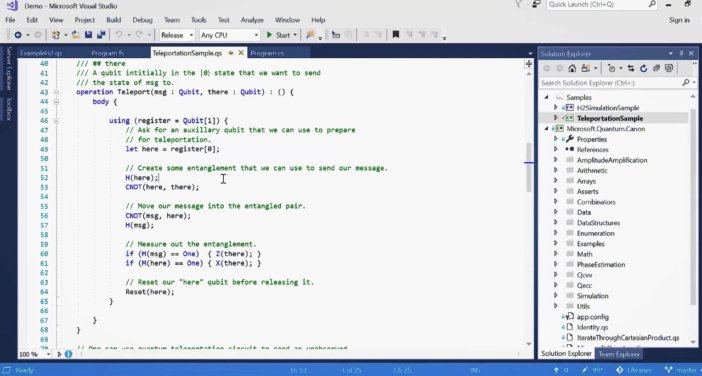Click the Save file icon

pos(89,35)
